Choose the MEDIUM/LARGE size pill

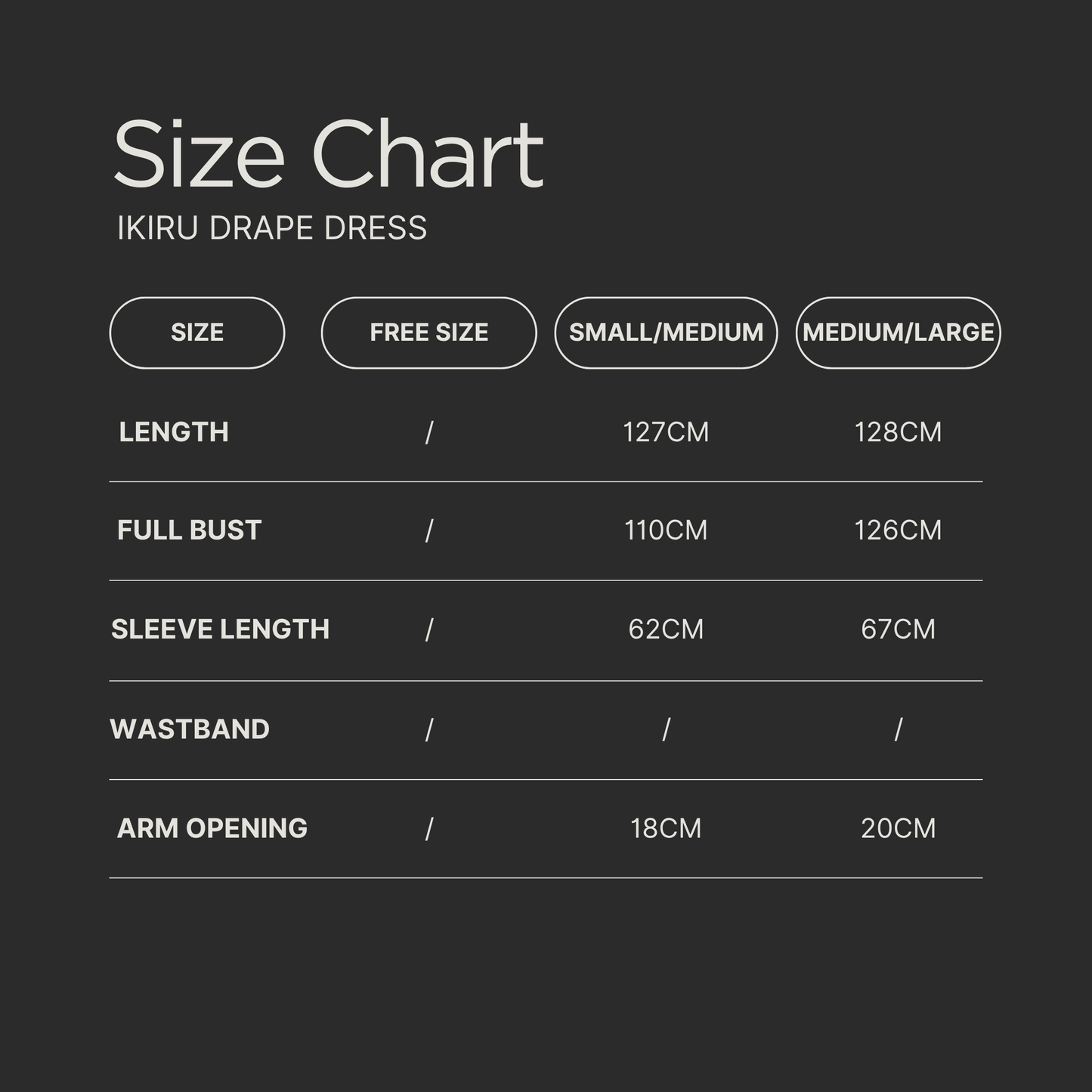tap(898, 333)
